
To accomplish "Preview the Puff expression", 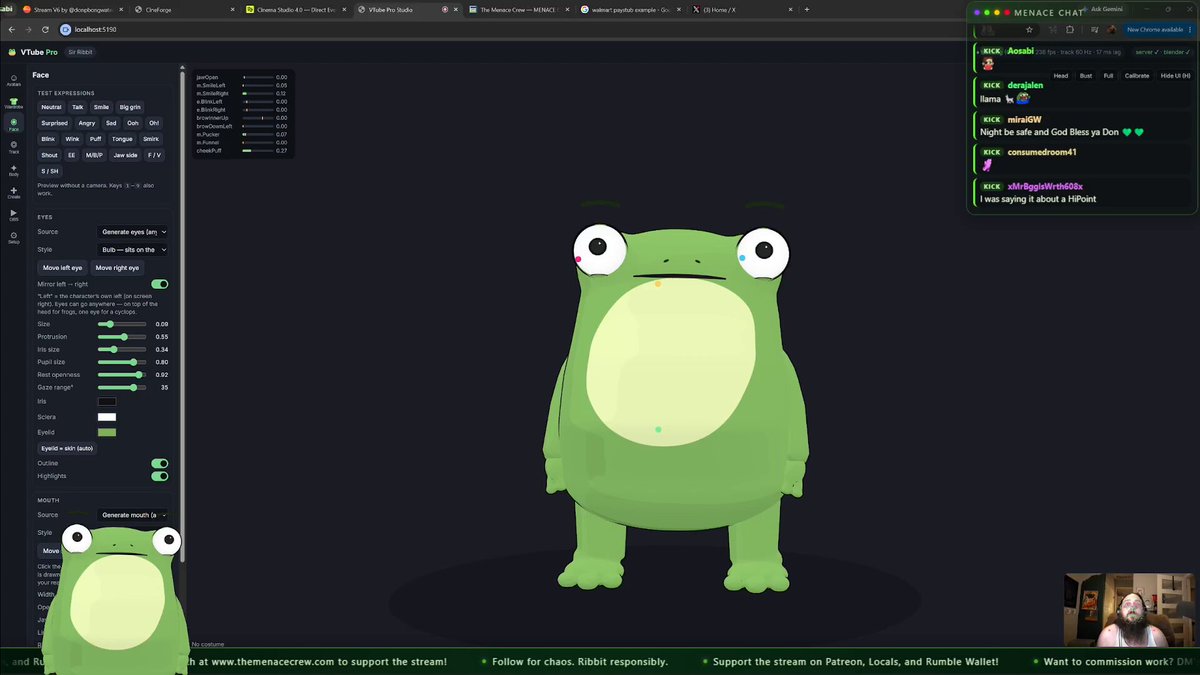I will tap(96, 139).
